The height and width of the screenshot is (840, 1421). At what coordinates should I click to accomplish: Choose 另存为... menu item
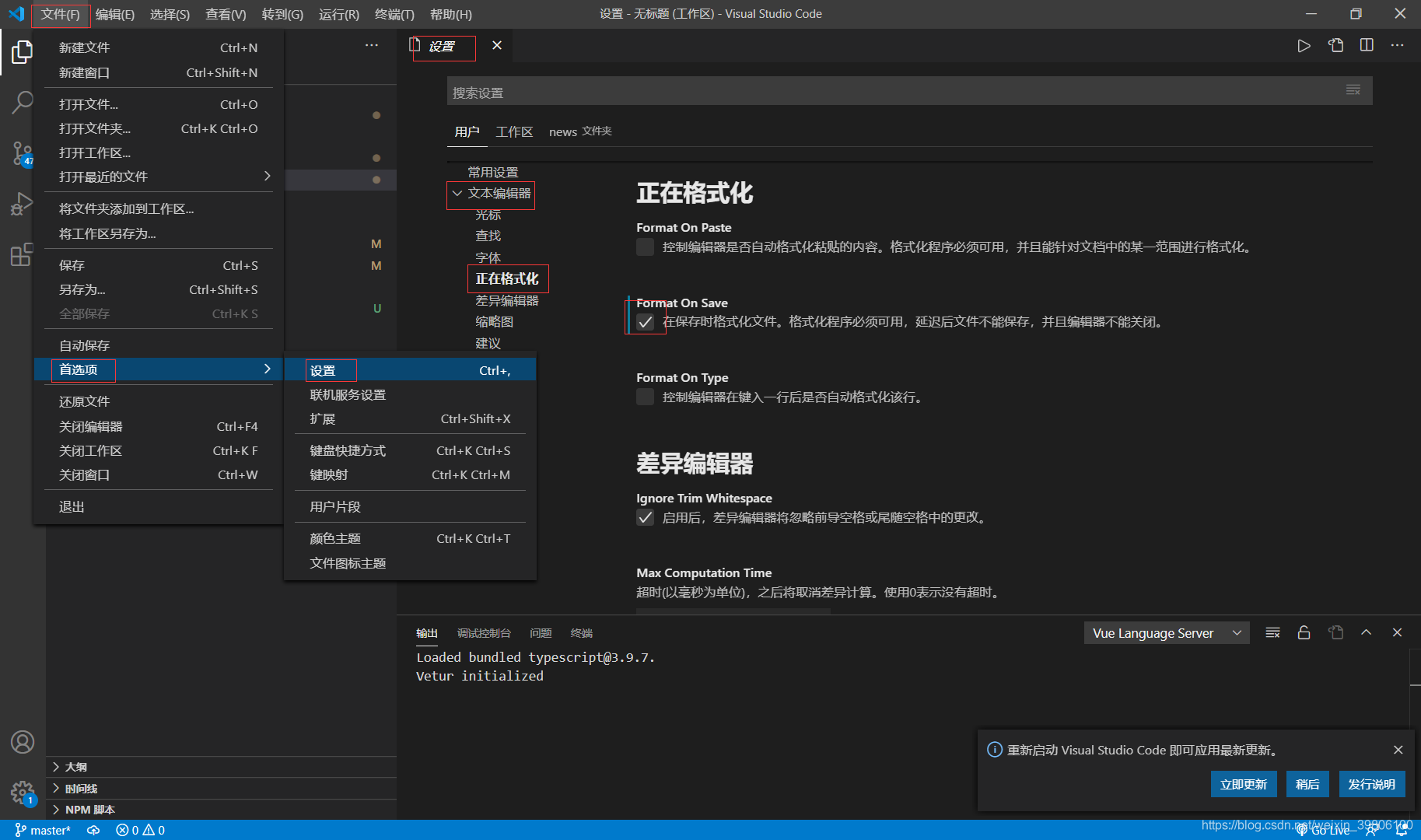[159, 289]
